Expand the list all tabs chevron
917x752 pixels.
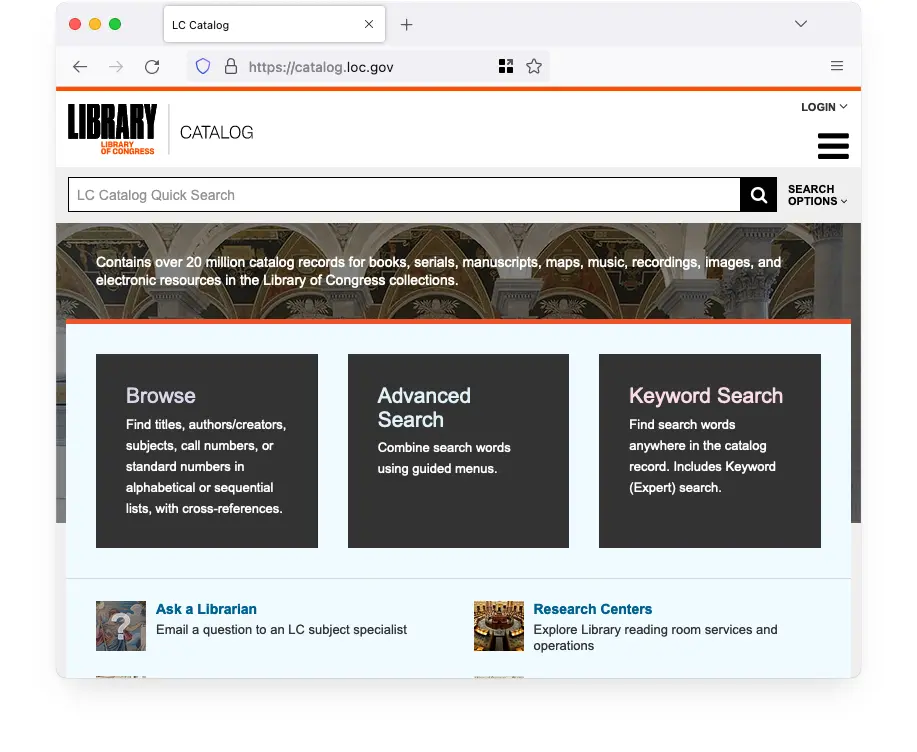(801, 23)
